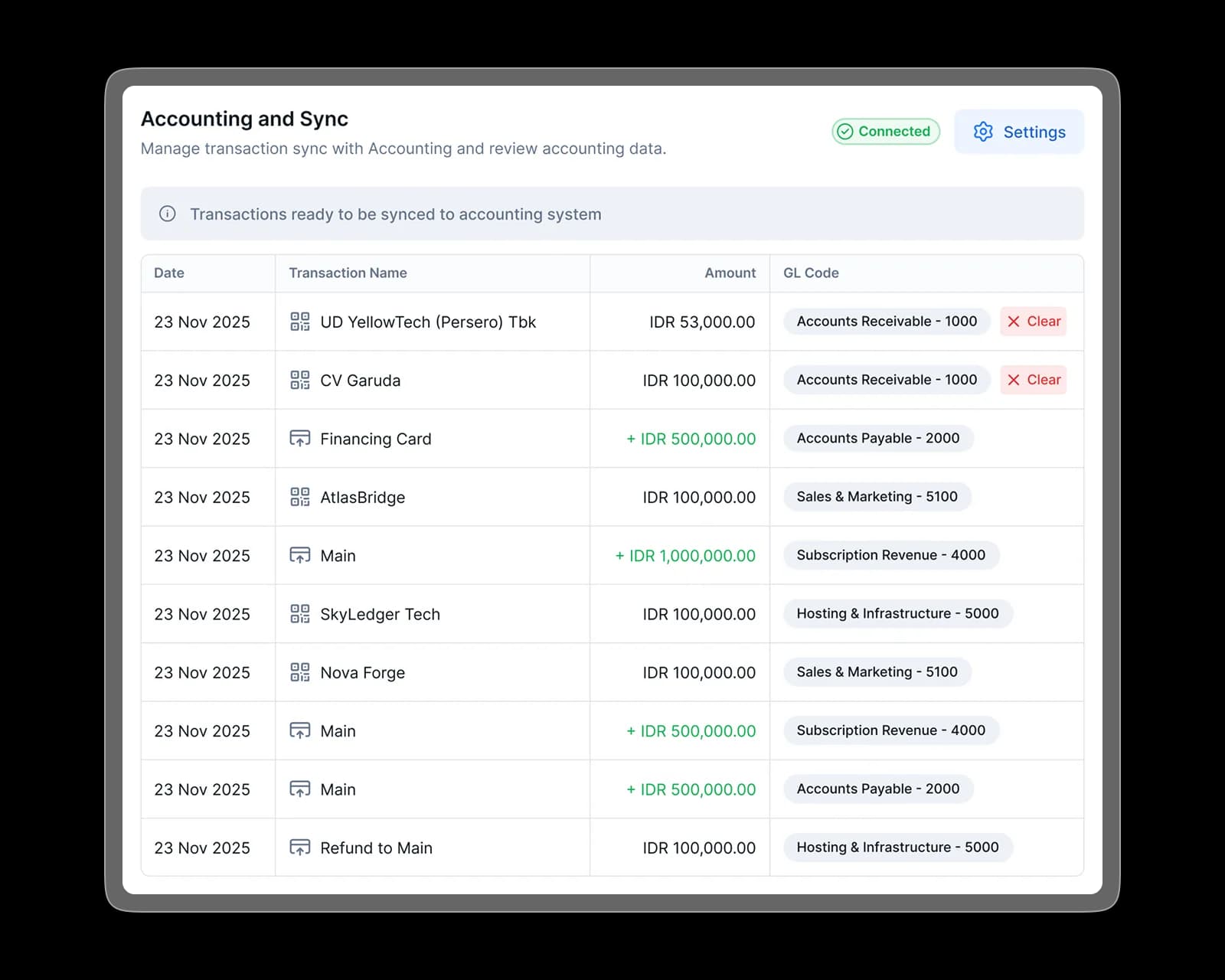
Task: Open Settings via the gear icon
Action: tap(983, 132)
